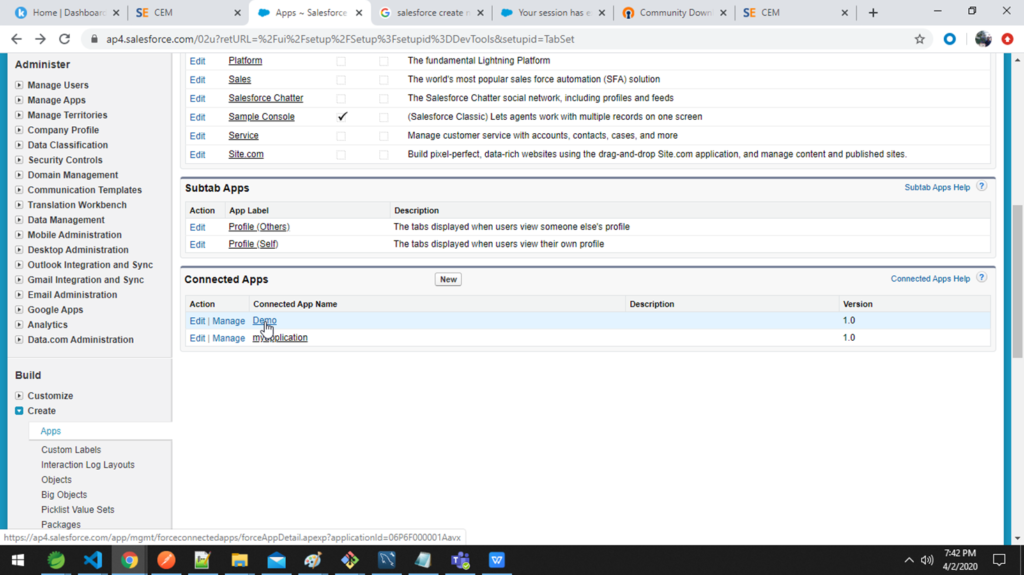This screenshot has height=575, width=1024.
Task: Toggle second checkbox in Platform row
Action: (x=383, y=61)
